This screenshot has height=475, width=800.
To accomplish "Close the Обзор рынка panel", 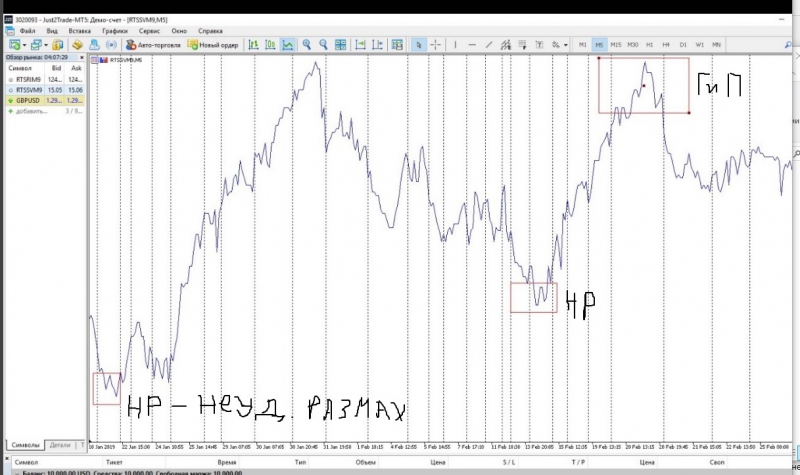I will point(82,58).
